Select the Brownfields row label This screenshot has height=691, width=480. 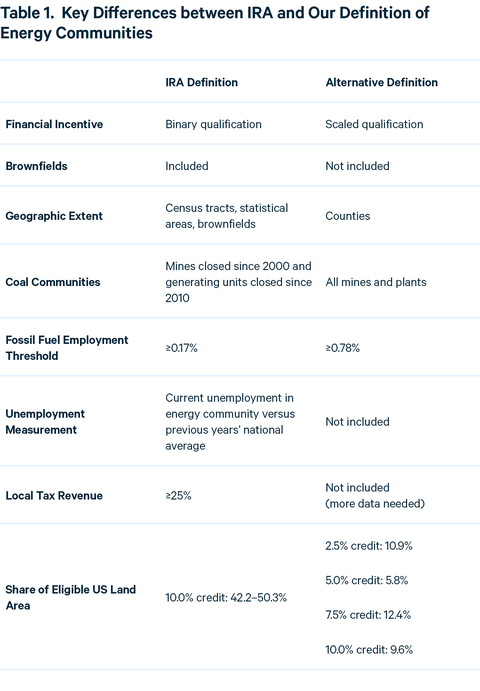[x=37, y=166]
